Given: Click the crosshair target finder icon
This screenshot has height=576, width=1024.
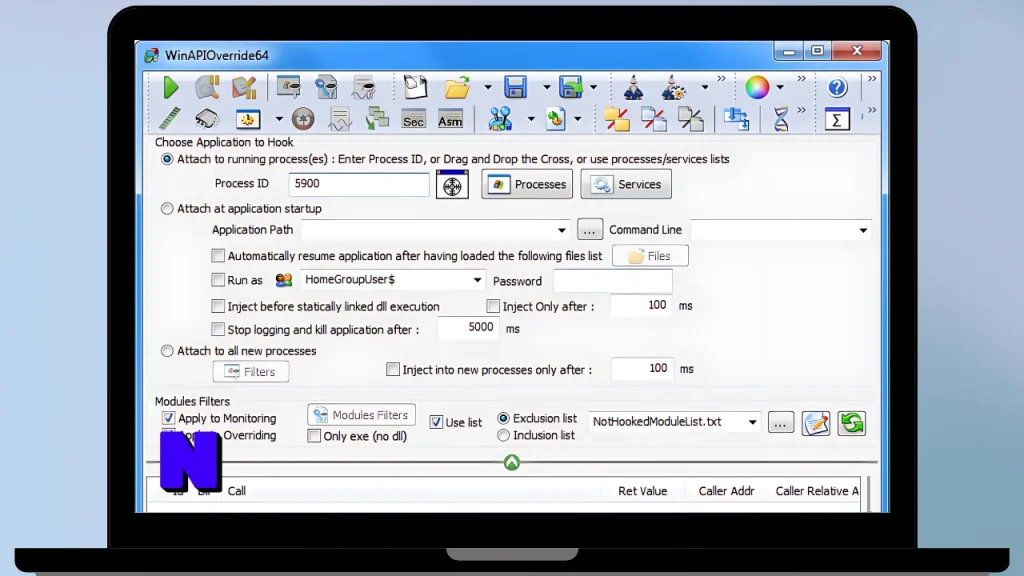Looking at the screenshot, I should pos(452,184).
